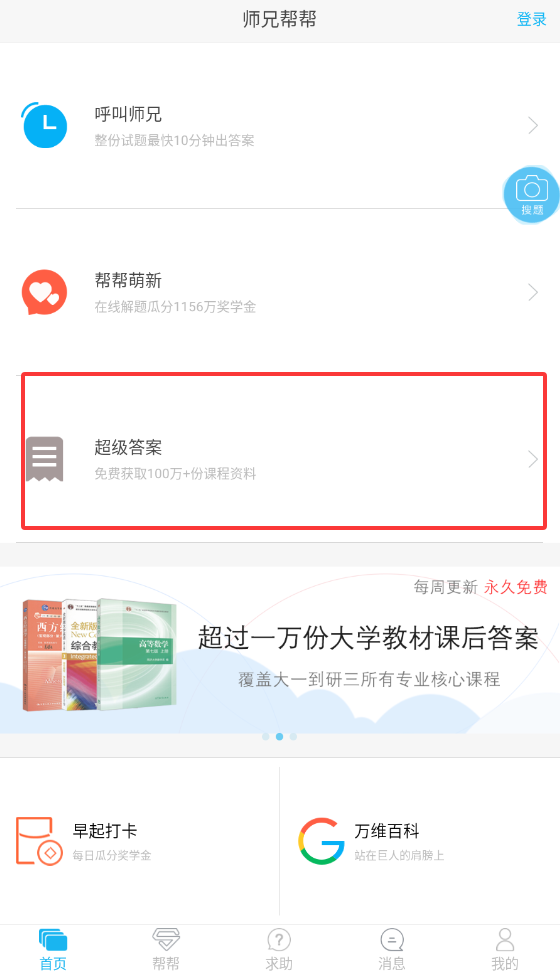Click the gray receipt icon for 超级答案
The image size is (560, 971).
[x=45, y=459]
